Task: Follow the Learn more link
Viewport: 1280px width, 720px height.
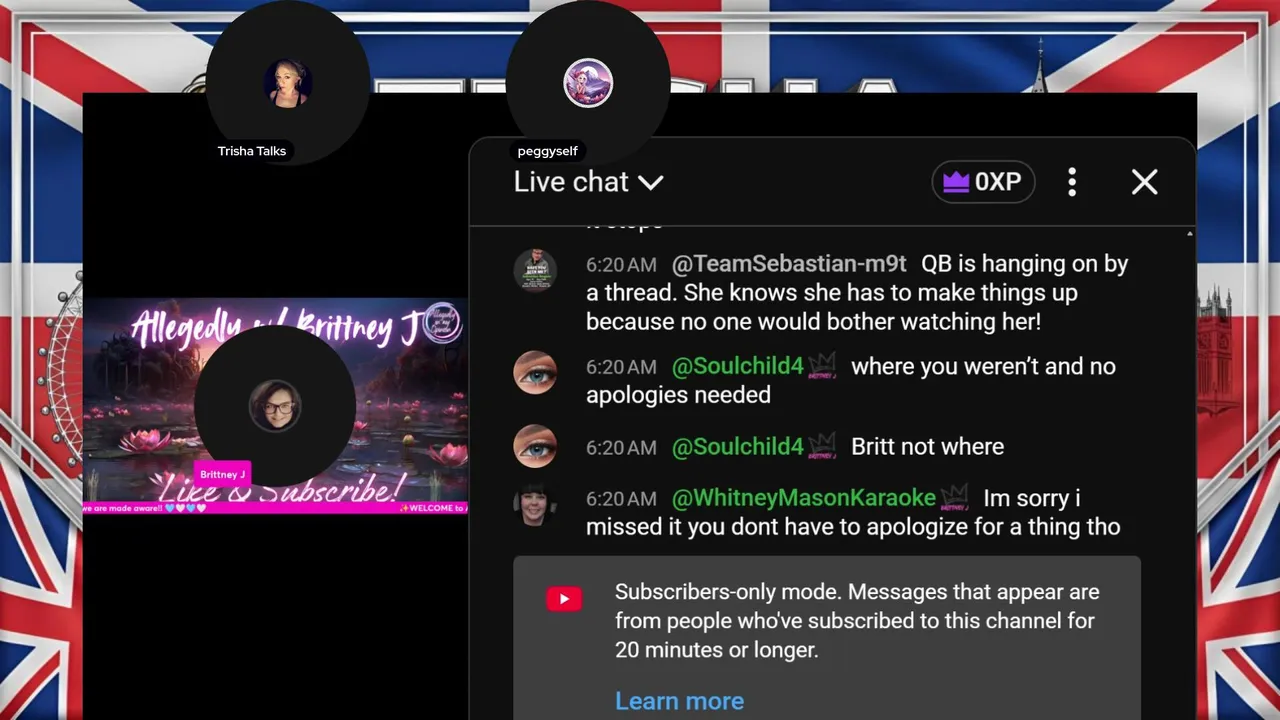Action: tap(679, 701)
